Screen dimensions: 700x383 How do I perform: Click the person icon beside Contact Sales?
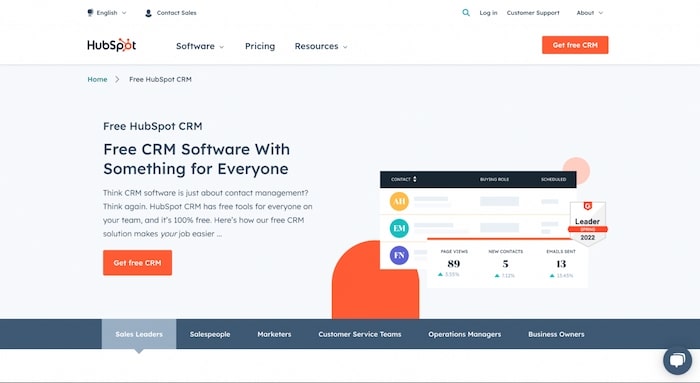pyautogui.click(x=148, y=13)
